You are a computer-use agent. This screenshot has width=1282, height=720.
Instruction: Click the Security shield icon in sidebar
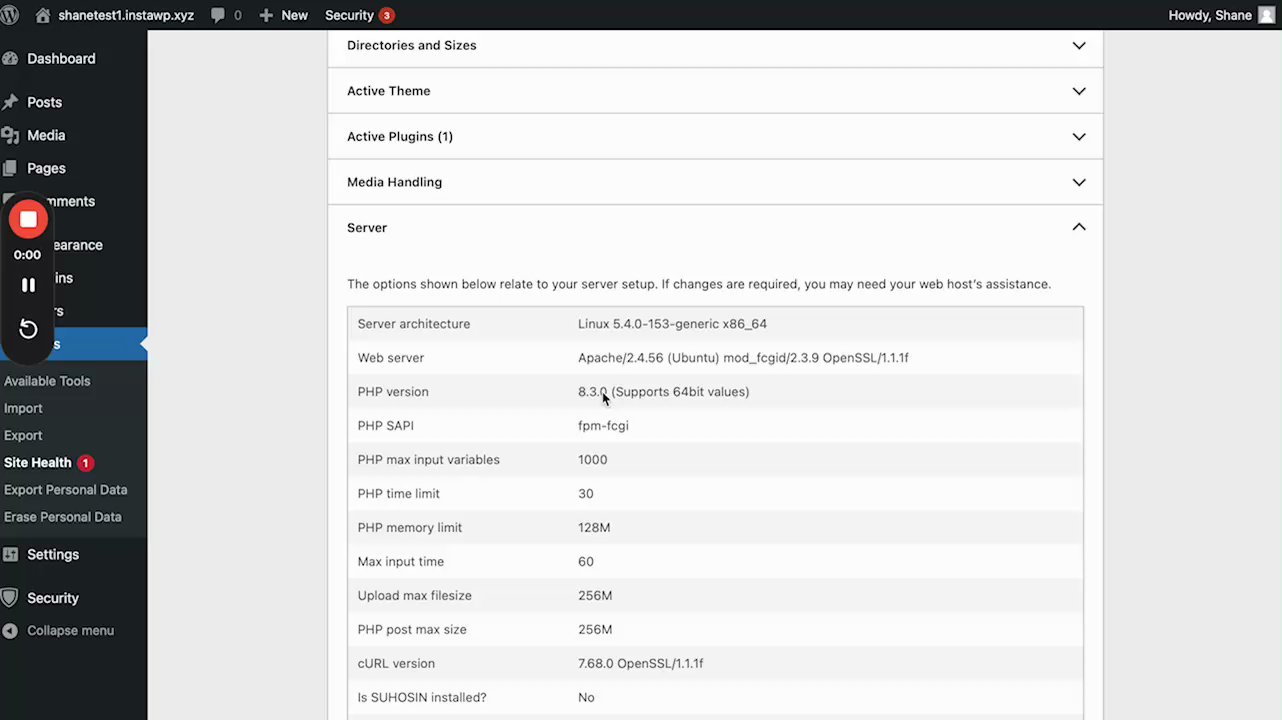click(x=10, y=598)
